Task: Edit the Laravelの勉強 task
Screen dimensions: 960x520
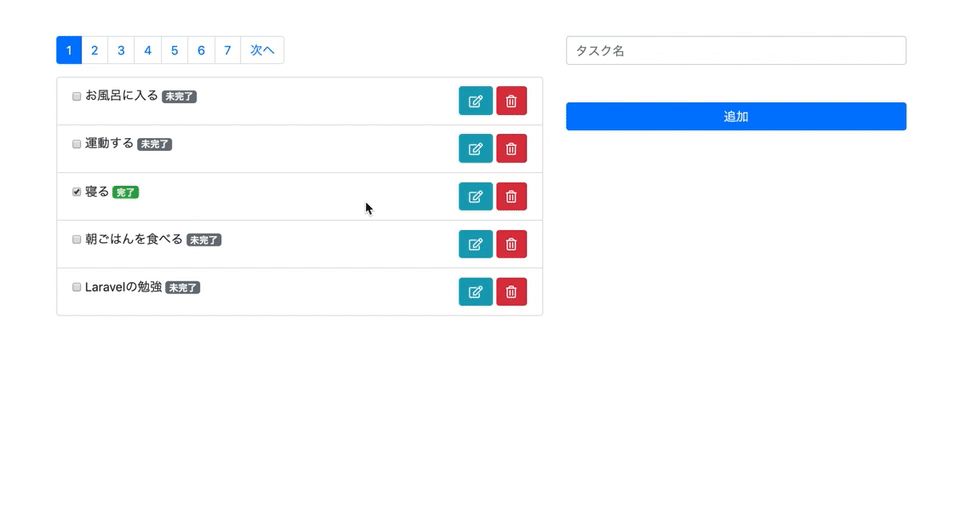Action: (475, 292)
